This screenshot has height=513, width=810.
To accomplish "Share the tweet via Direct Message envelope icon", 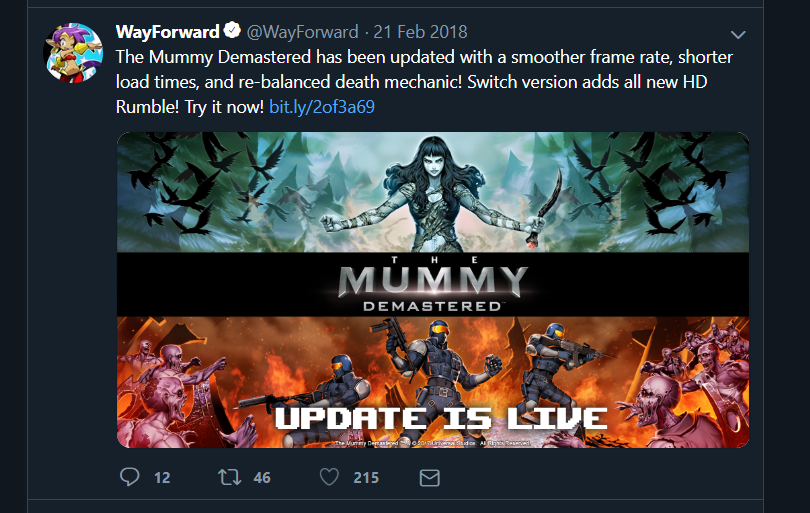I will pos(429,477).
